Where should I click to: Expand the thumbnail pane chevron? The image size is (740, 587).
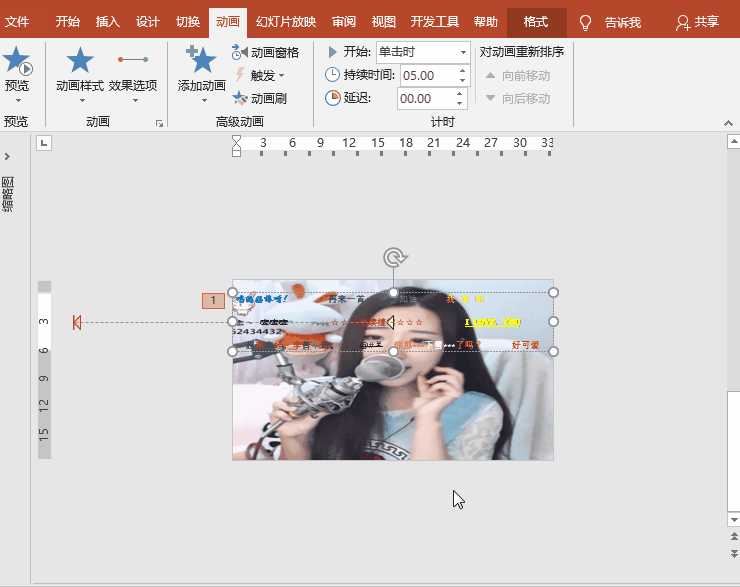point(7,156)
